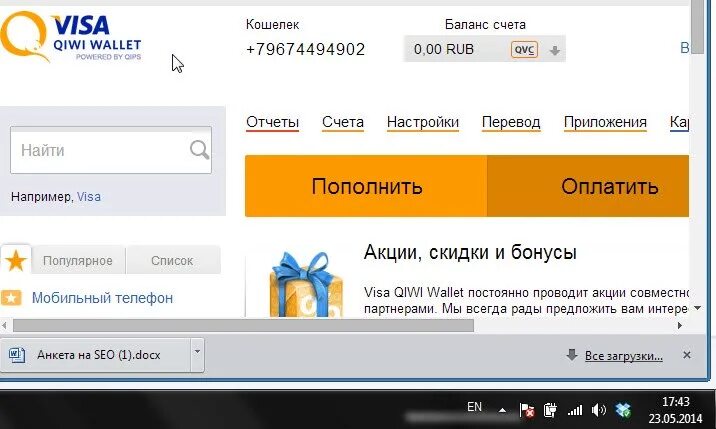Open the Счета tab
716x429 pixels.
pyautogui.click(x=342, y=122)
